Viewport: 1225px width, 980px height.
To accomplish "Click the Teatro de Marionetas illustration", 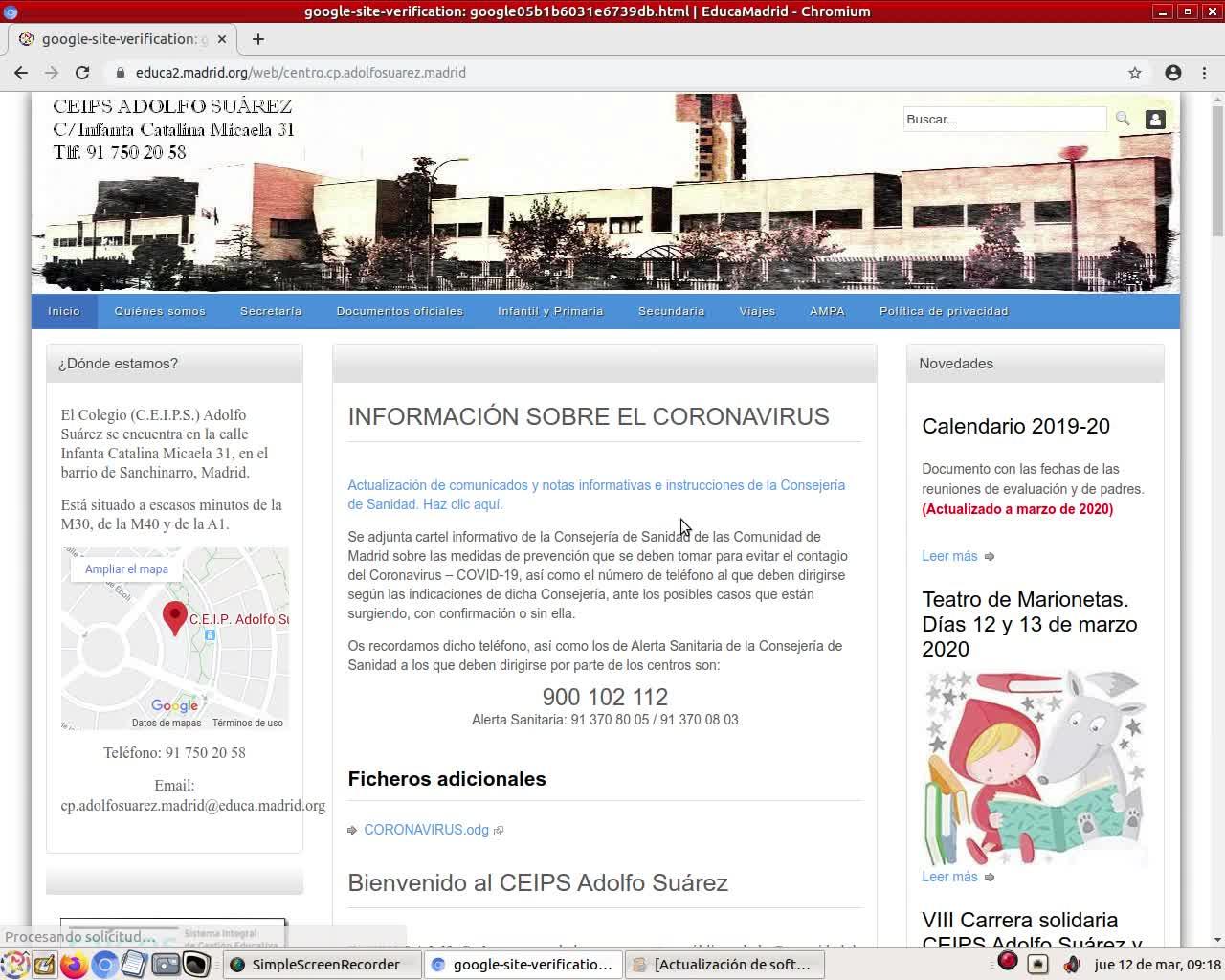I will click(1035, 768).
